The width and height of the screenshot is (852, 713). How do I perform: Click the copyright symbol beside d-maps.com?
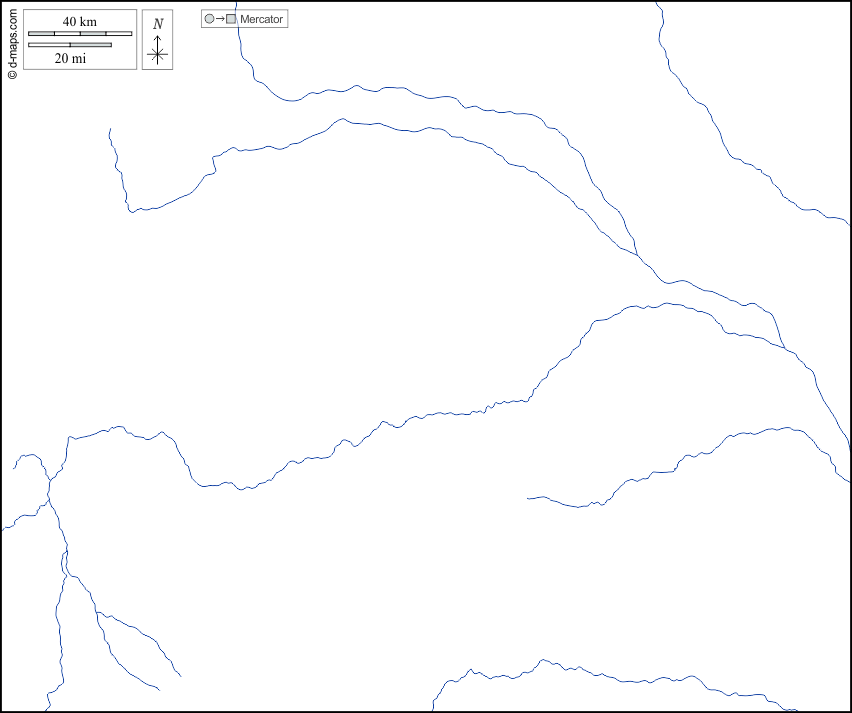point(12,73)
